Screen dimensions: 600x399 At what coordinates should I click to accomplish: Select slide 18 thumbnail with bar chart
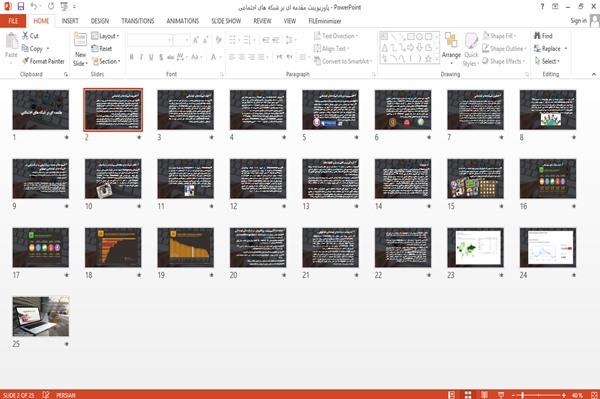point(113,248)
